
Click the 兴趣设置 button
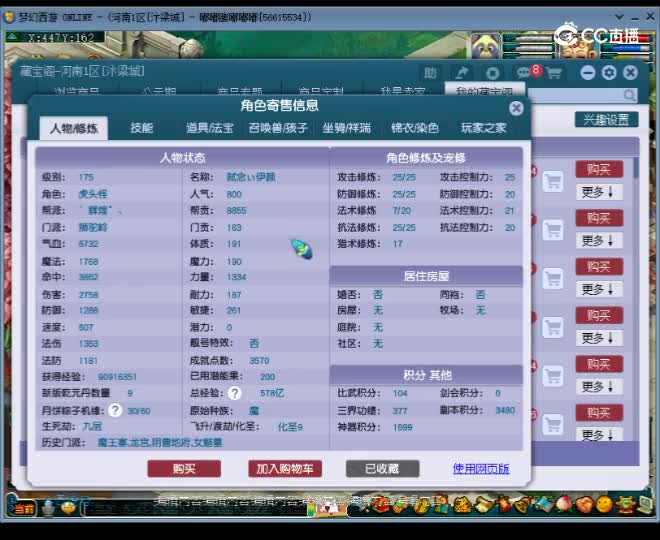(x=606, y=120)
